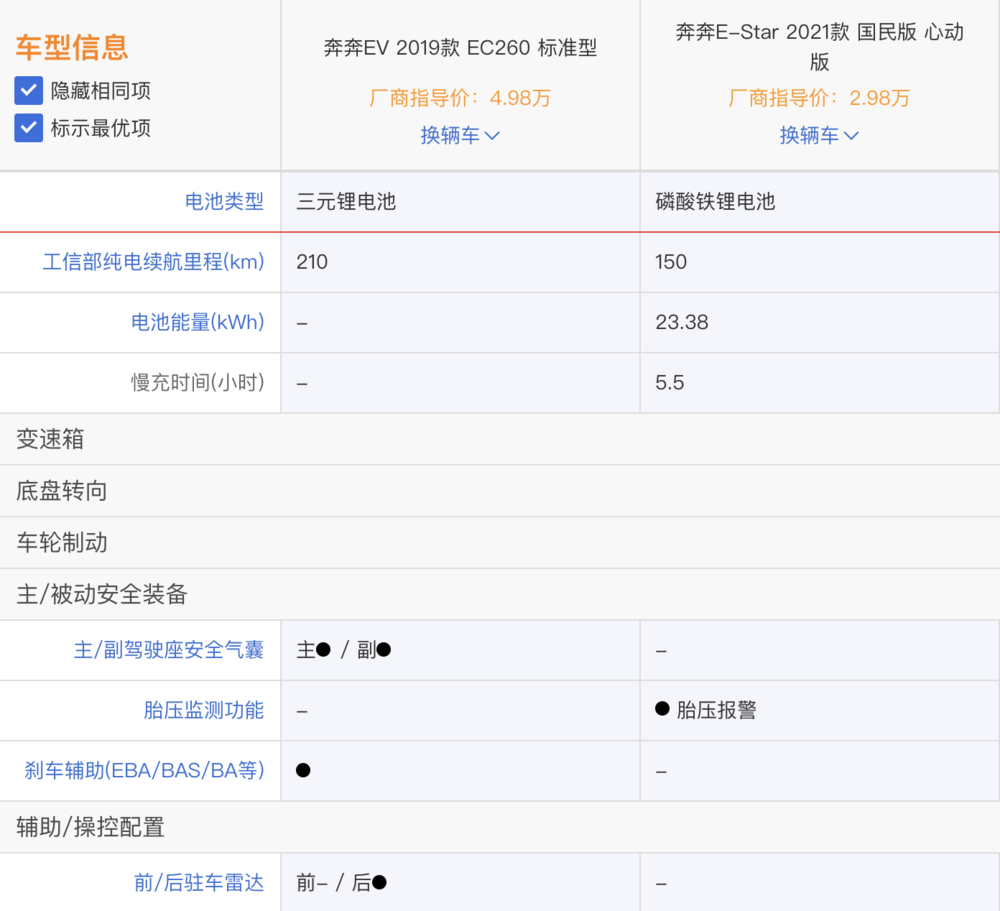Viewport: 1000px width, 911px height.
Task: Click the 奔奔EV 2019款 EC260 标准型 title
Action: point(460,48)
